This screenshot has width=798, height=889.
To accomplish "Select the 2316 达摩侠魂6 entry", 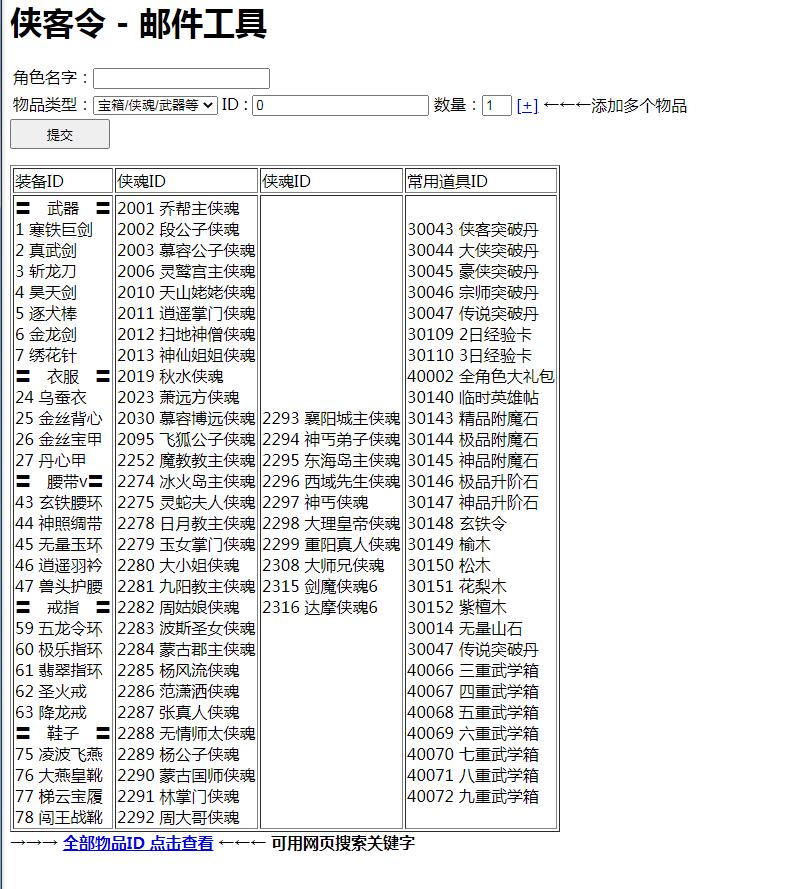I will click(x=320, y=607).
